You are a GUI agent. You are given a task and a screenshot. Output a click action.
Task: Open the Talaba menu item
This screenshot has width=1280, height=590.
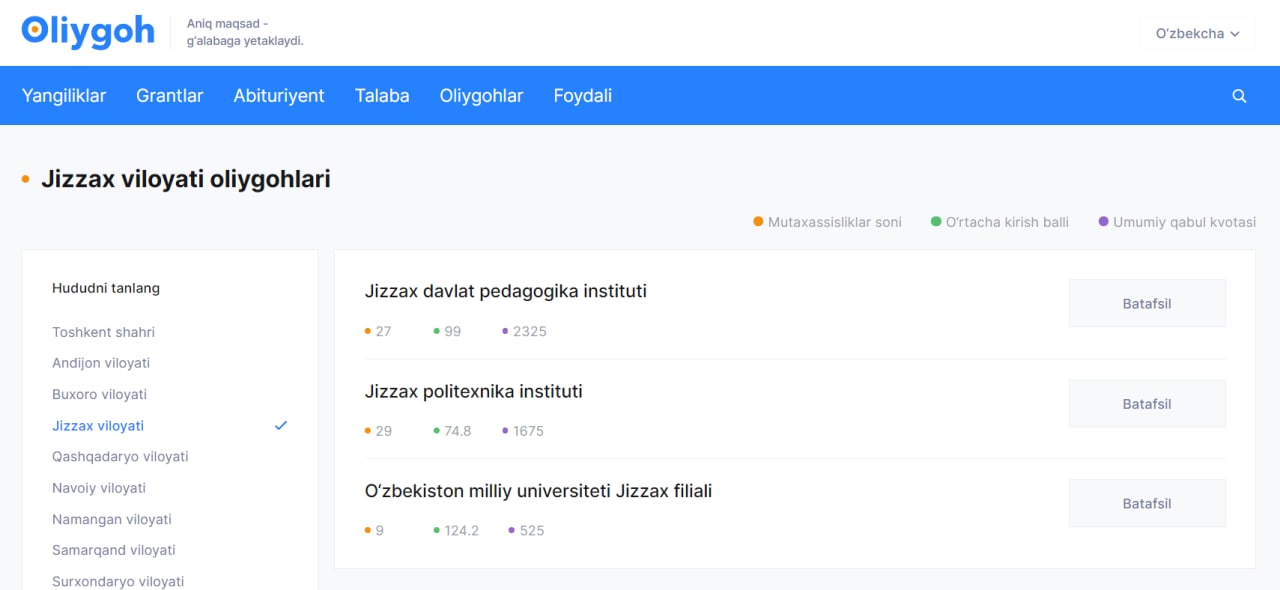coord(382,96)
